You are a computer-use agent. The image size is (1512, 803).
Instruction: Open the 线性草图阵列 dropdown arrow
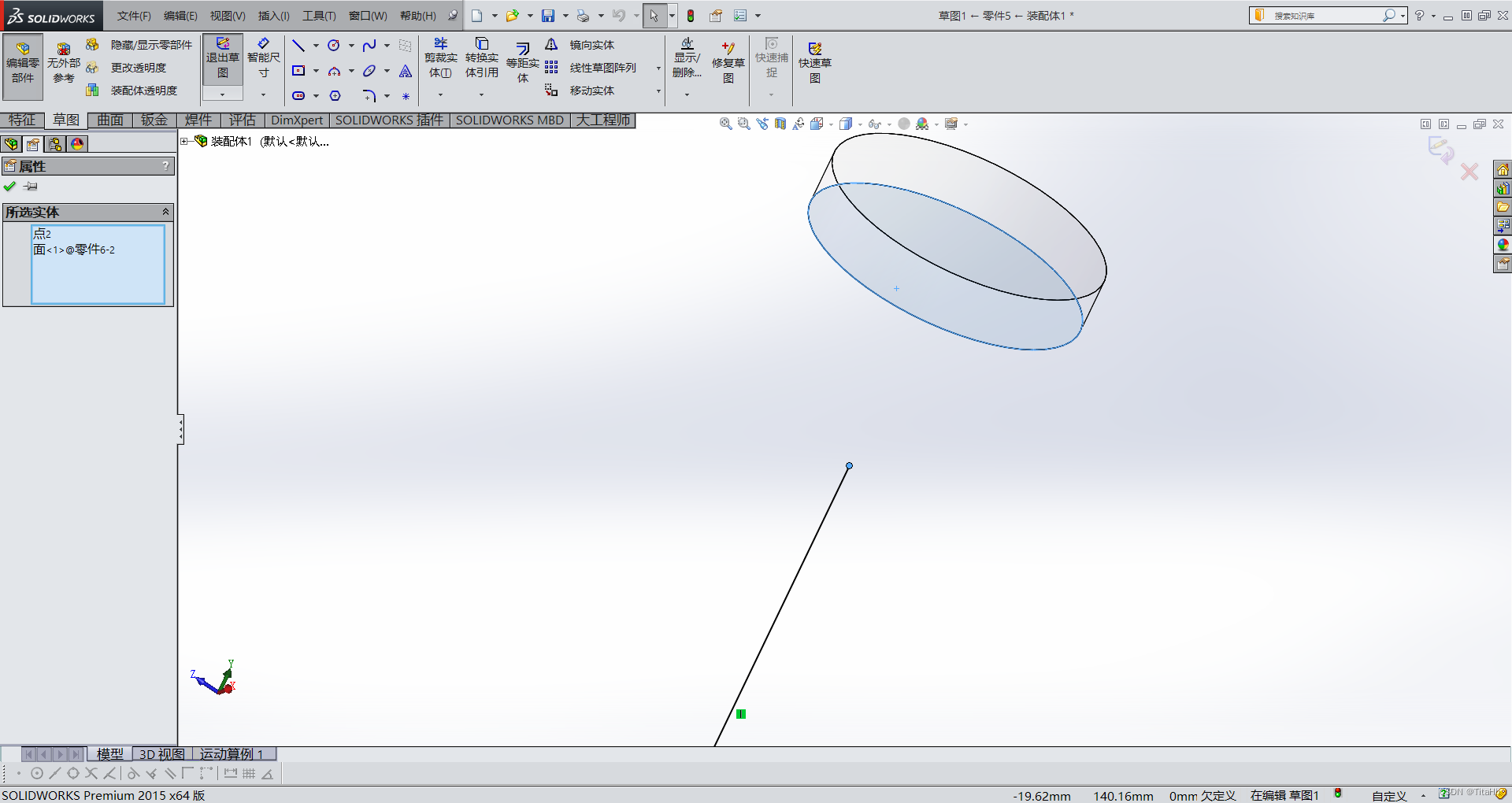click(658, 68)
